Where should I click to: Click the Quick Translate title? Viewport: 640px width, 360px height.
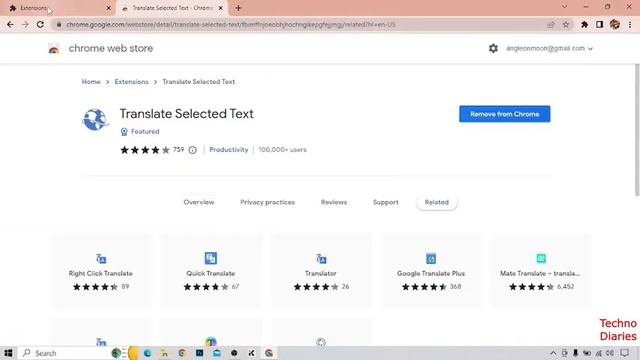pos(211,273)
